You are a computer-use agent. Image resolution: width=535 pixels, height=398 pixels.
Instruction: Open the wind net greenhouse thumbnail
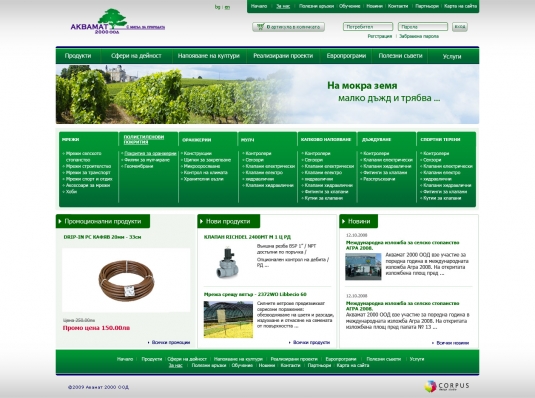(x=228, y=319)
